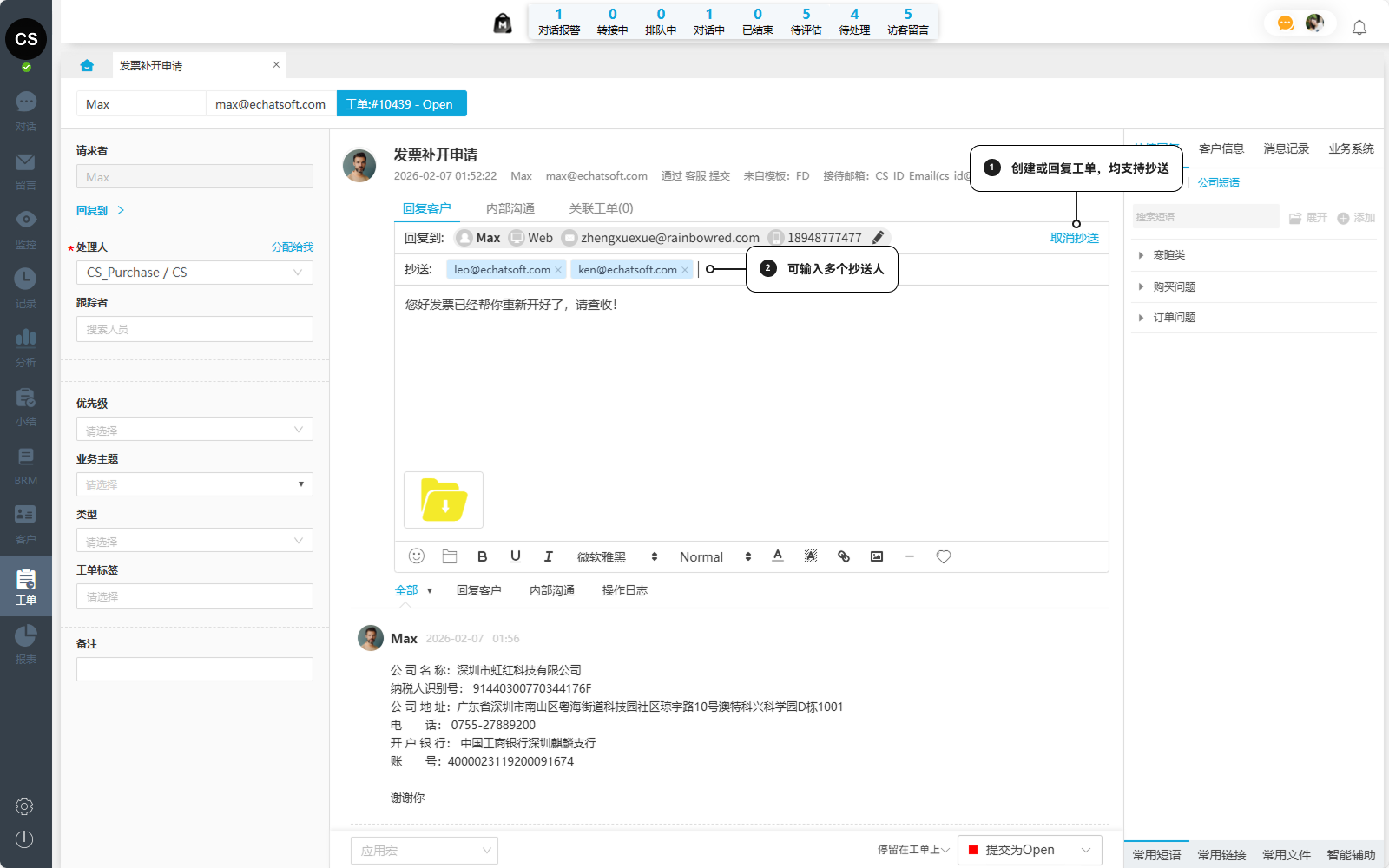Click the insert image icon
1389x868 pixels.
(877, 556)
